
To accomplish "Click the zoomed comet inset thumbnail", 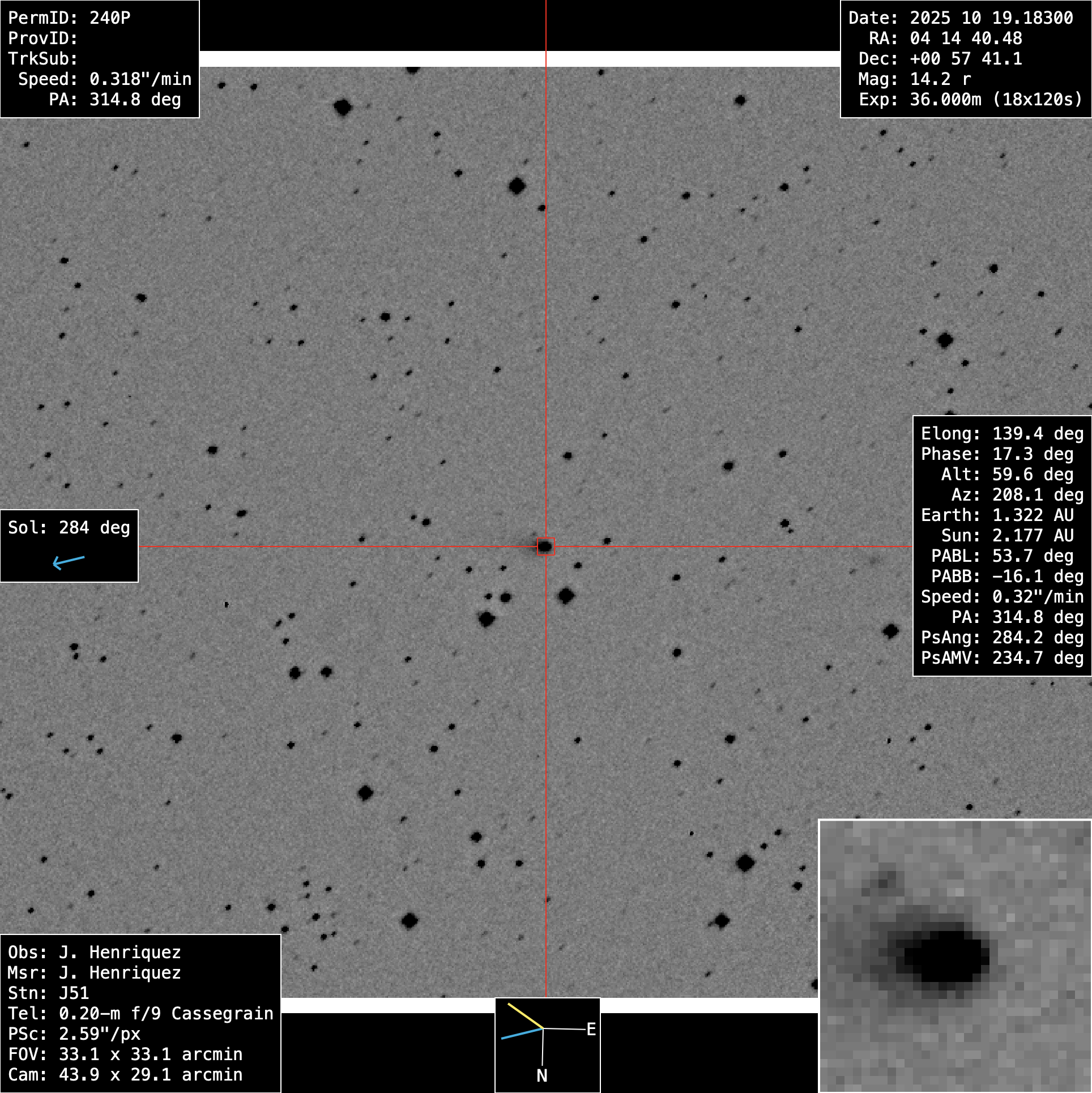I will click(955, 956).
